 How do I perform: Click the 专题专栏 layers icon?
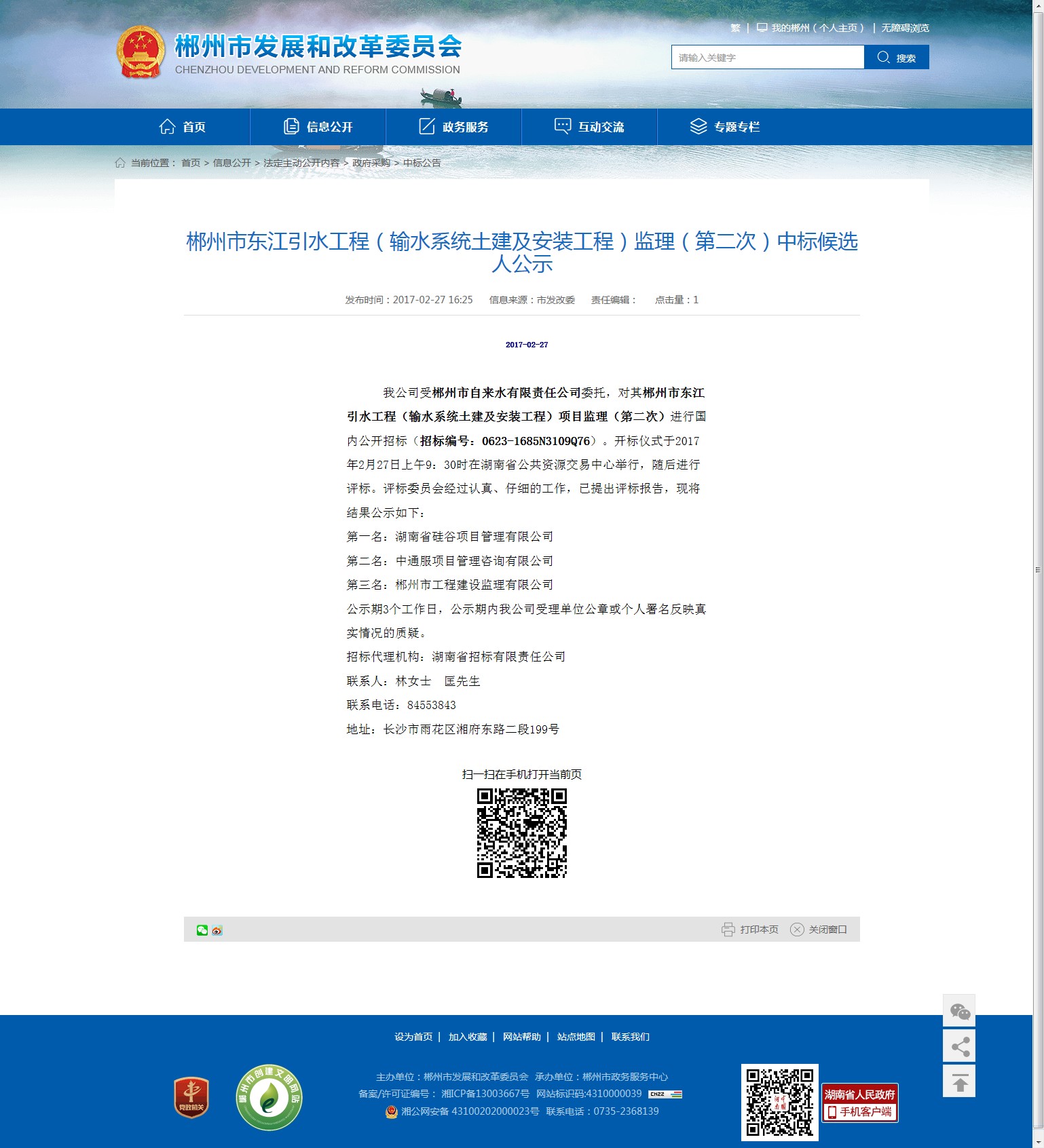[x=698, y=126]
